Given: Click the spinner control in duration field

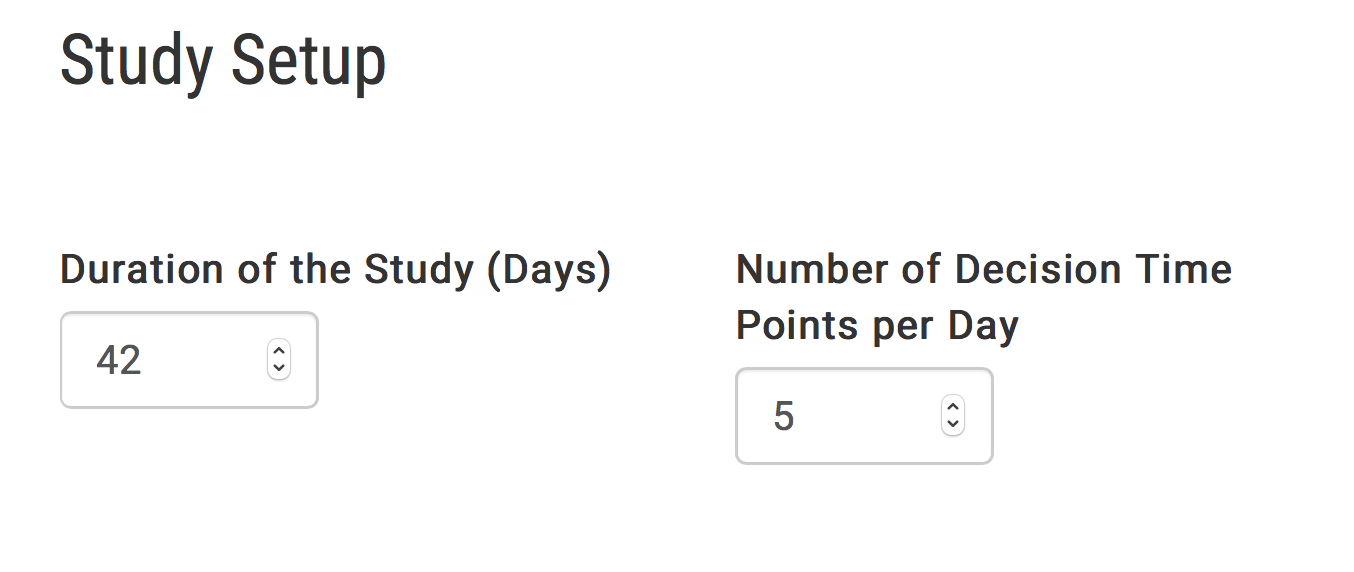Looking at the screenshot, I should pyautogui.click(x=279, y=360).
